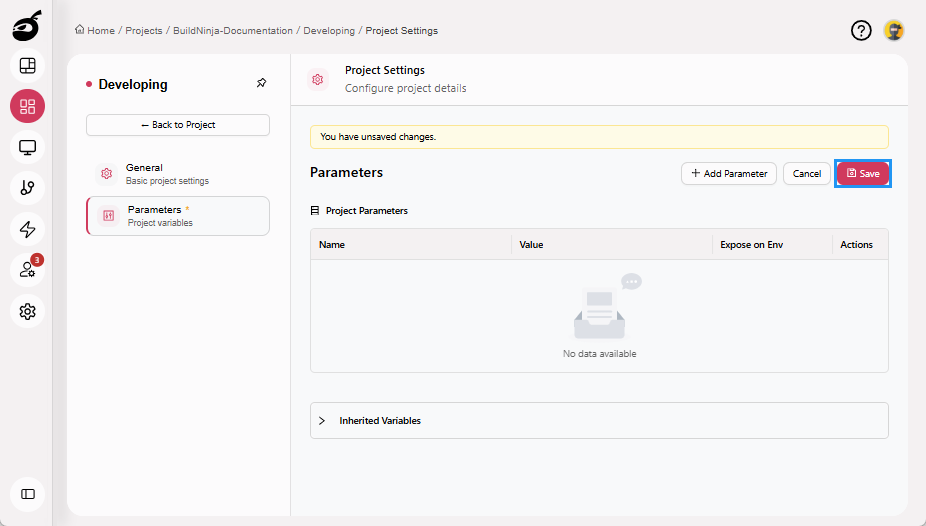Image resolution: width=926 pixels, height=526 pixels.
Task: Click the unsaved changes warning banner
Action: (x=599, y=137)
